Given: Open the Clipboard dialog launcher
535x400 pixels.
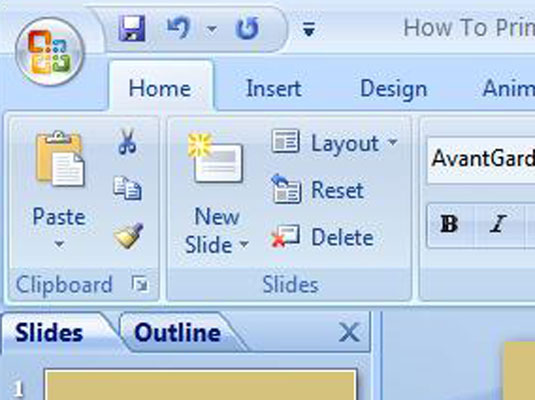Looking at the screenshot, I should pyautogui.click(x=140, y=284).
